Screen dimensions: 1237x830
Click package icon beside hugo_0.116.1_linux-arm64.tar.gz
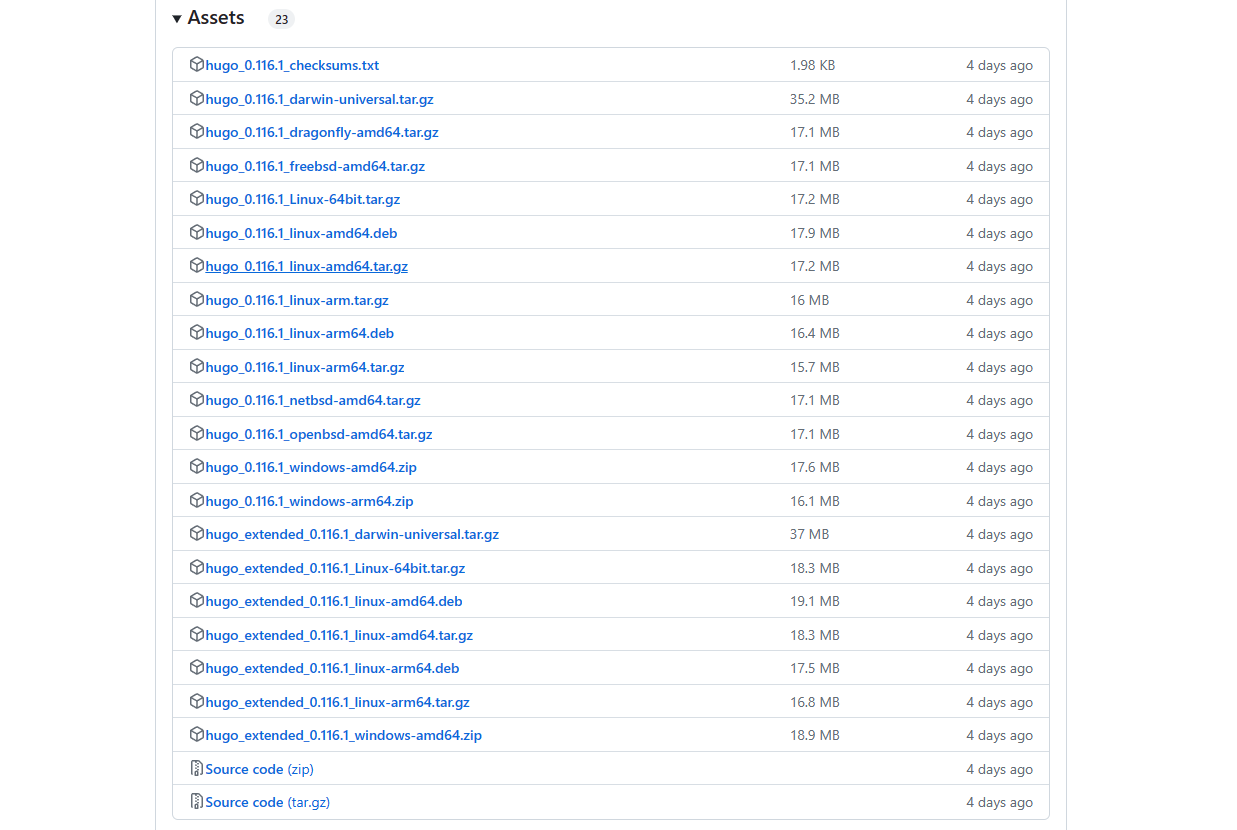(197, 367)
